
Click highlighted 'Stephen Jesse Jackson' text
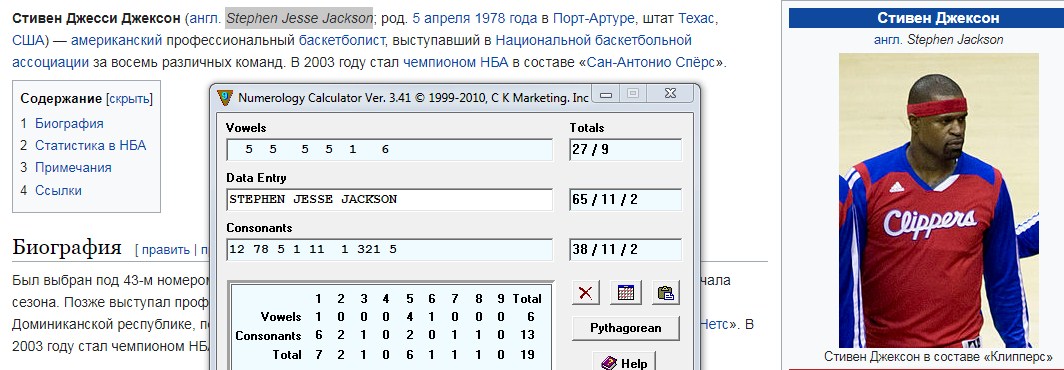(x=299, y=18)
